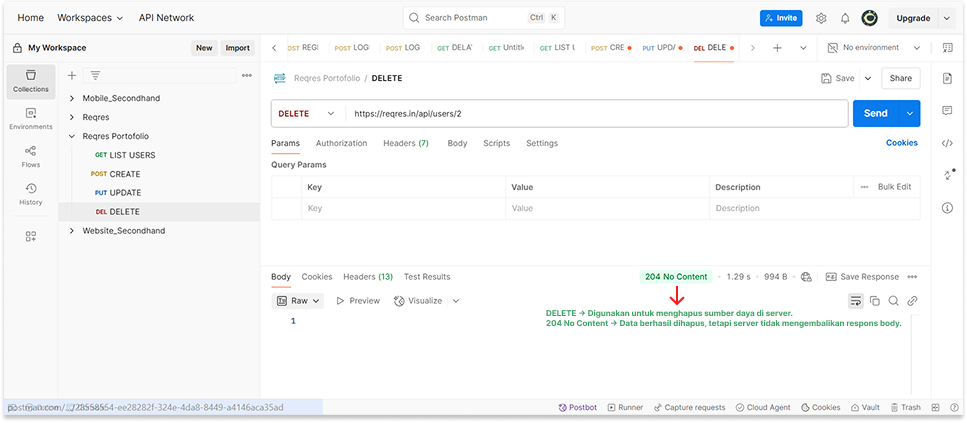Click the Cookies link
This screenshot has height=423, width=967.
pos(901,143)
